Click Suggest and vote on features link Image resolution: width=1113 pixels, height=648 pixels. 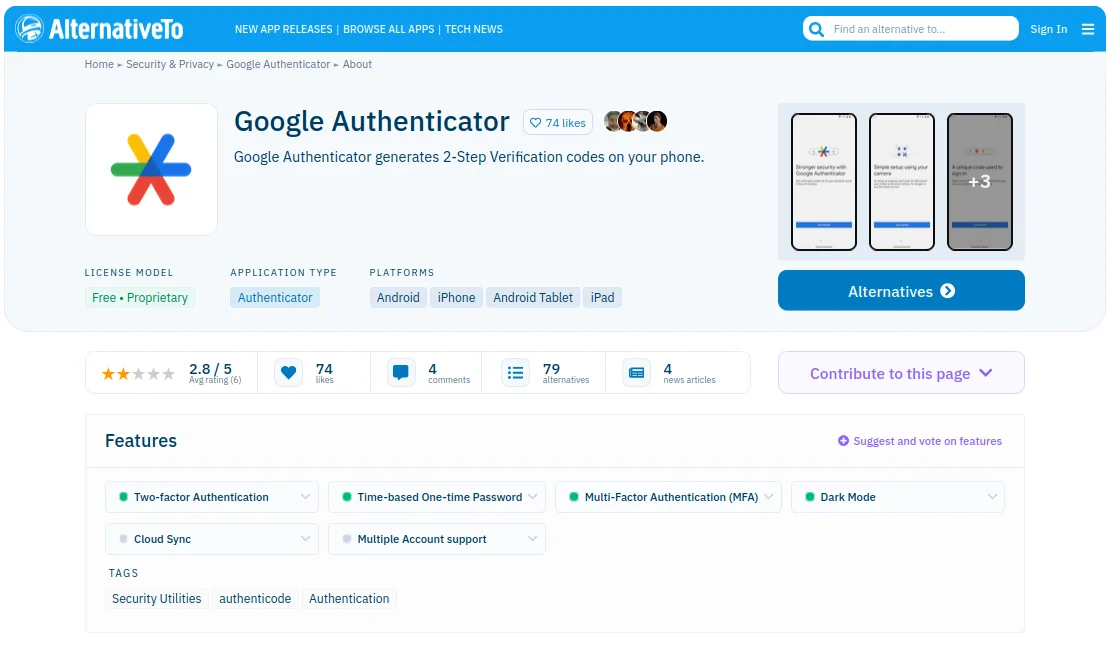[920, 441]
